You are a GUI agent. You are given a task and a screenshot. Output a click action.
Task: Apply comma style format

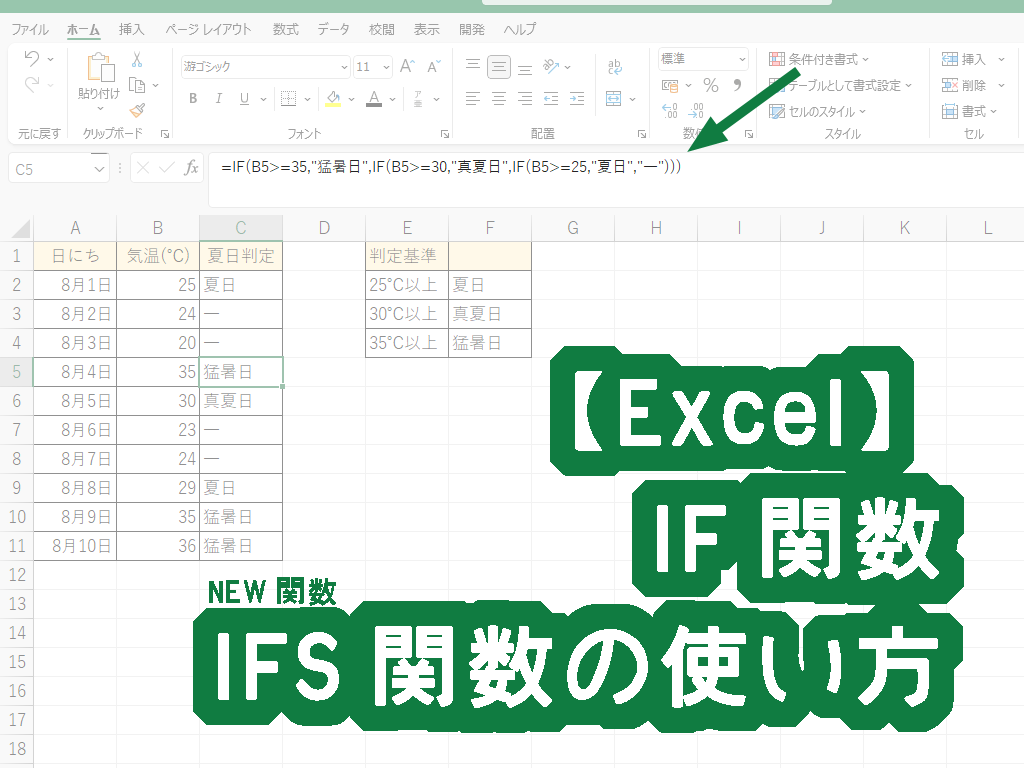click(737, 86)
